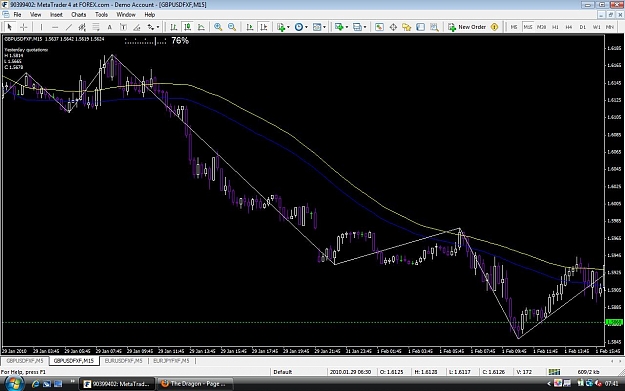Switch to GBPUSDFXF,M5 chart tab
625x391 pixels.
[25, 361]
